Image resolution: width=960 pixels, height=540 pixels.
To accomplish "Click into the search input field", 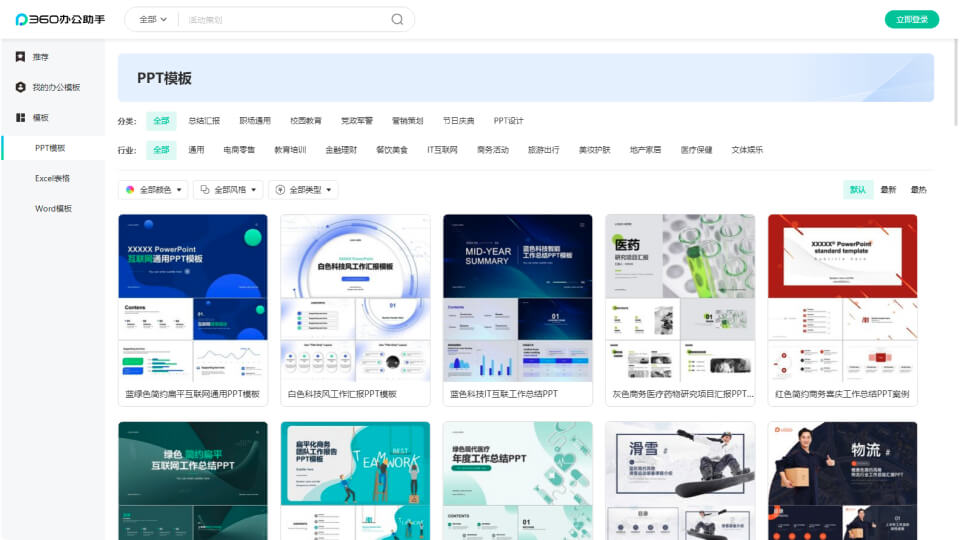I will (285, 20).
